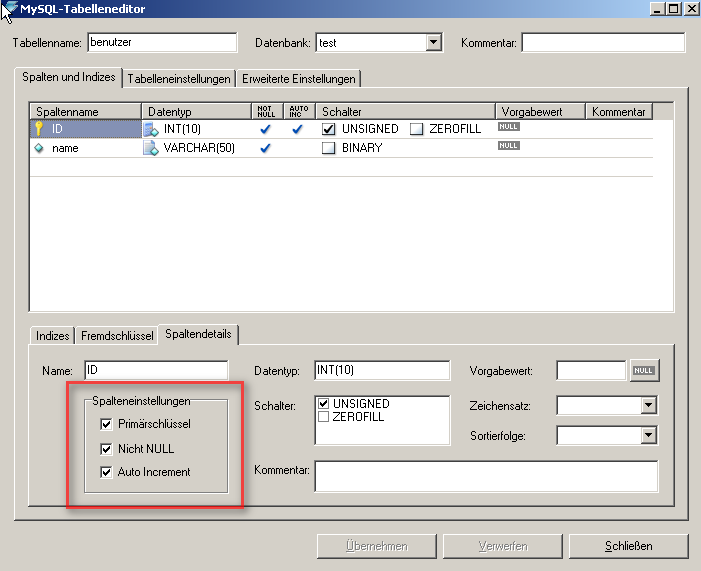Image resolution: width=701 pixels, height=571 pixels.
Task: Click the Übernehmen button
Action: point(377,546)
